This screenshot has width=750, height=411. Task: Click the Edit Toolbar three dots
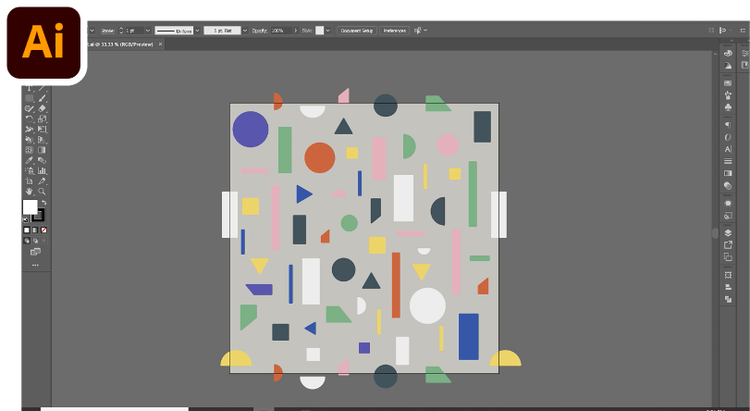pos(35,265)
